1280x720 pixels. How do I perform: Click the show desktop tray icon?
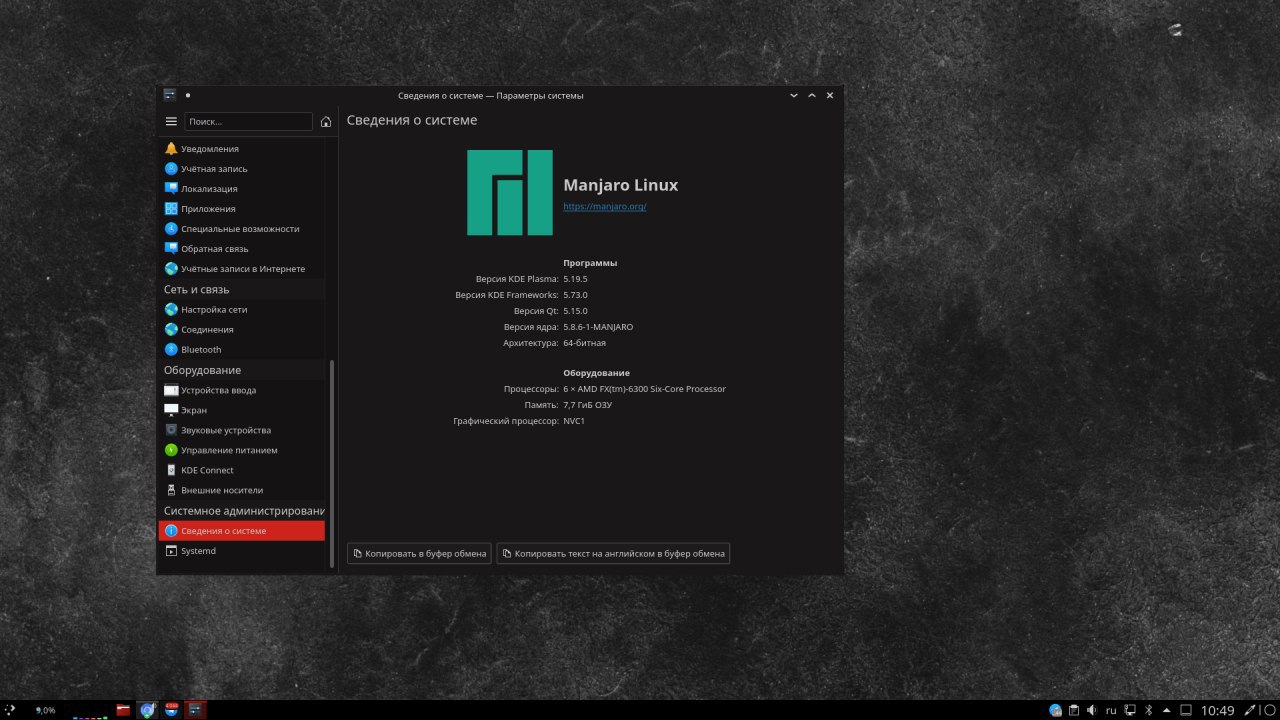1186,710
